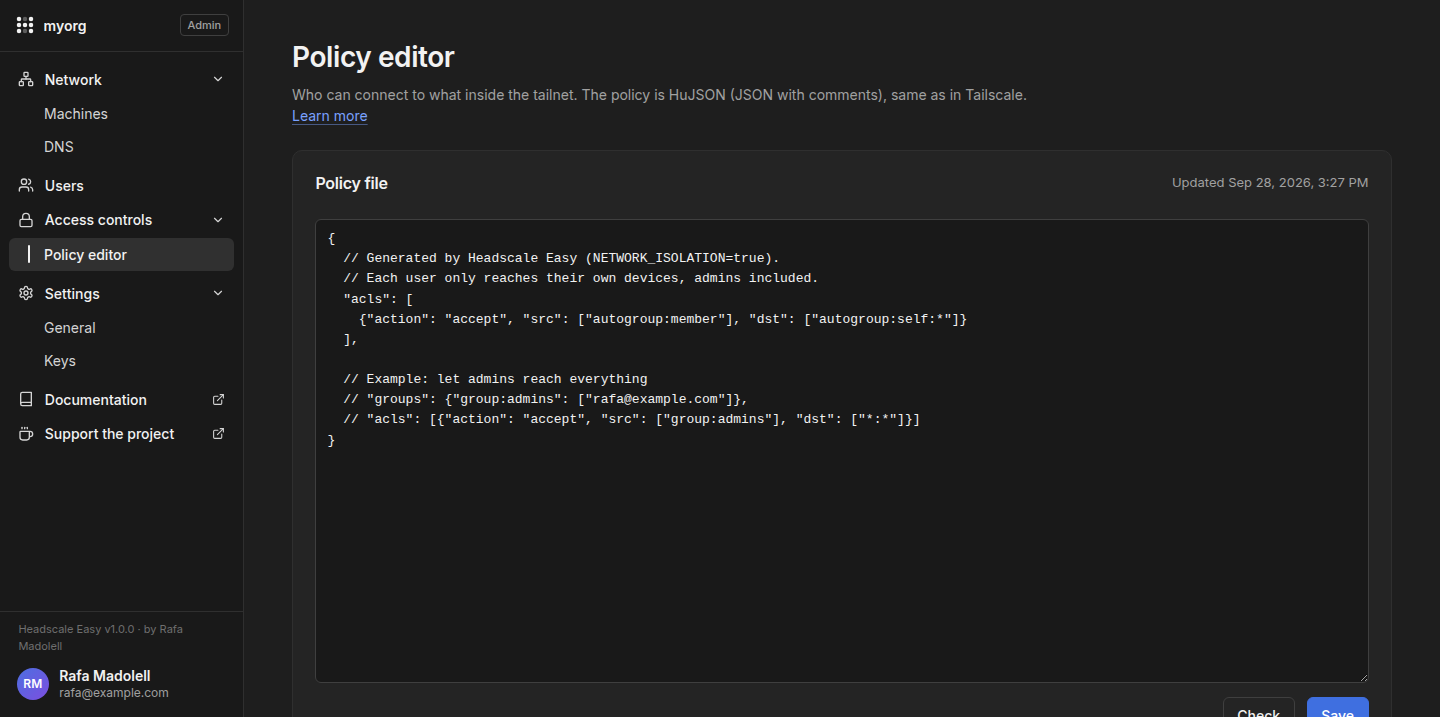Collapse the Settings section chevron
Screen dimensions: 1440x717
pos(219,294)
